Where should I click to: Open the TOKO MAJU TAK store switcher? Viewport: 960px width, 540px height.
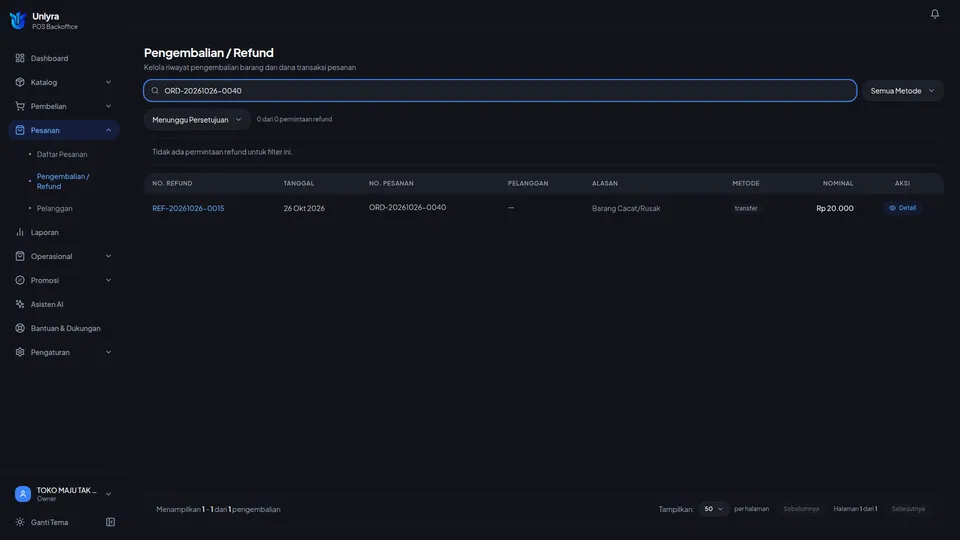click(64, 493)
